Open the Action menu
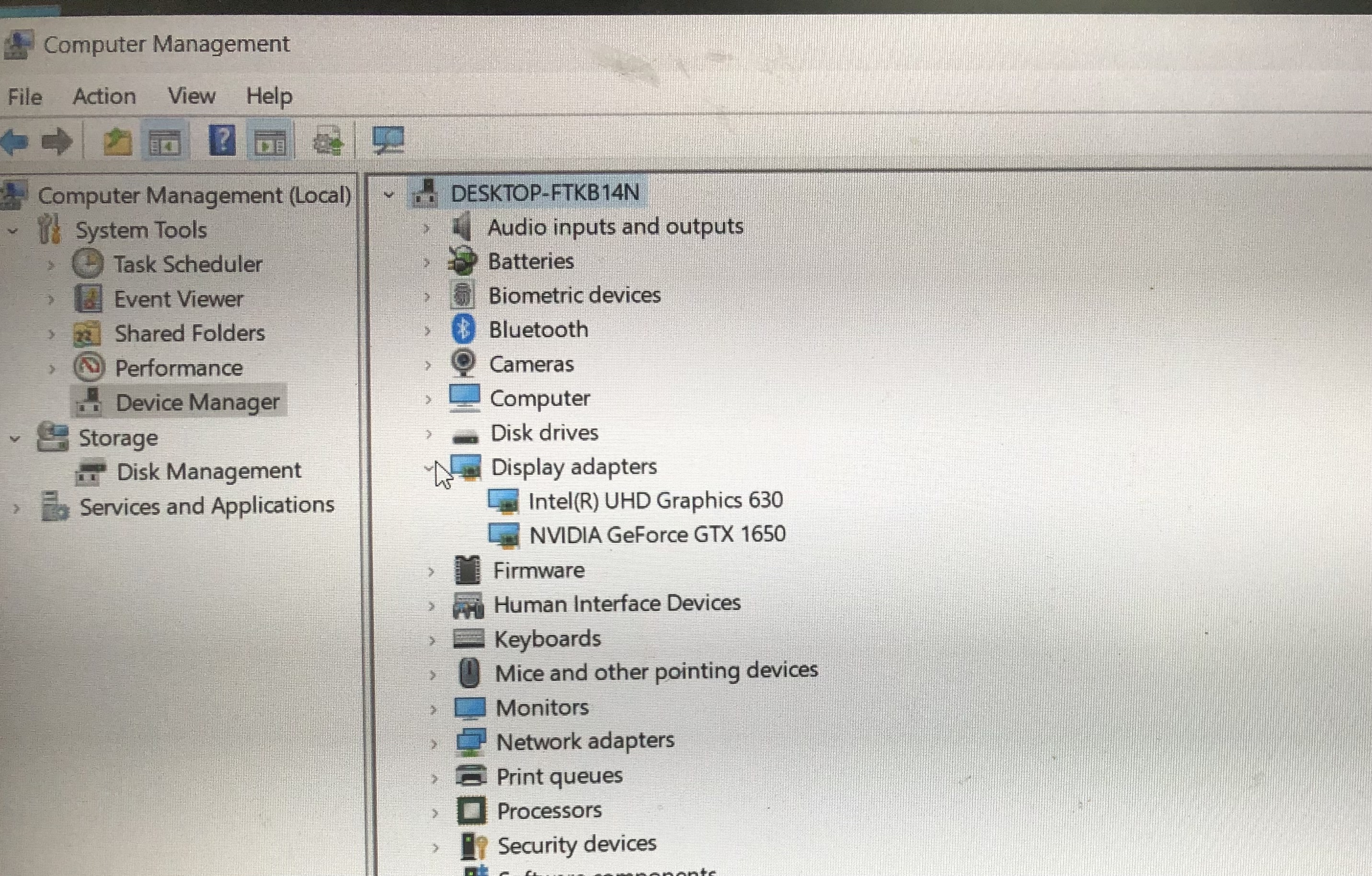Viewport: 1372px width, 876px height. 104,96
